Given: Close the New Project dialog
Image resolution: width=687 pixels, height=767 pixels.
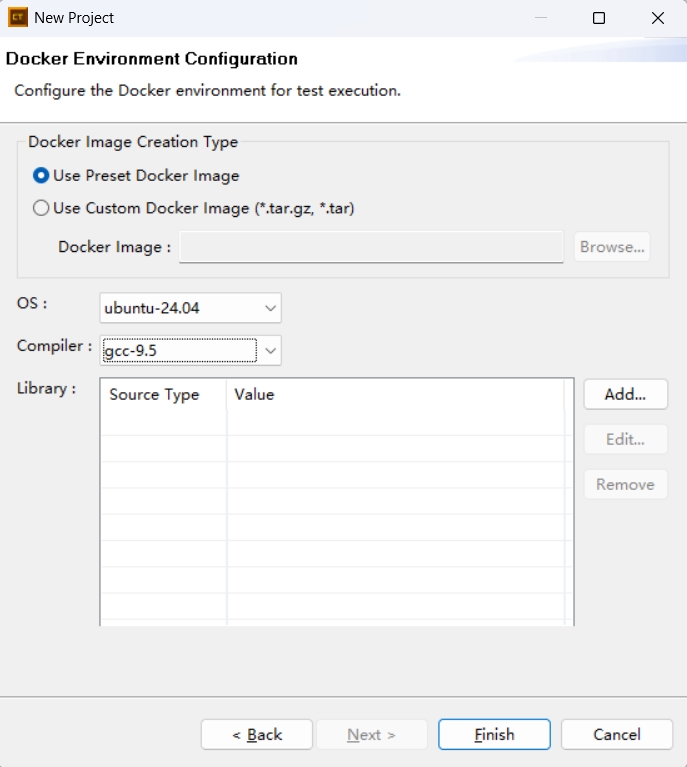Looking at the screenshot, I should (x=658, y=18).
